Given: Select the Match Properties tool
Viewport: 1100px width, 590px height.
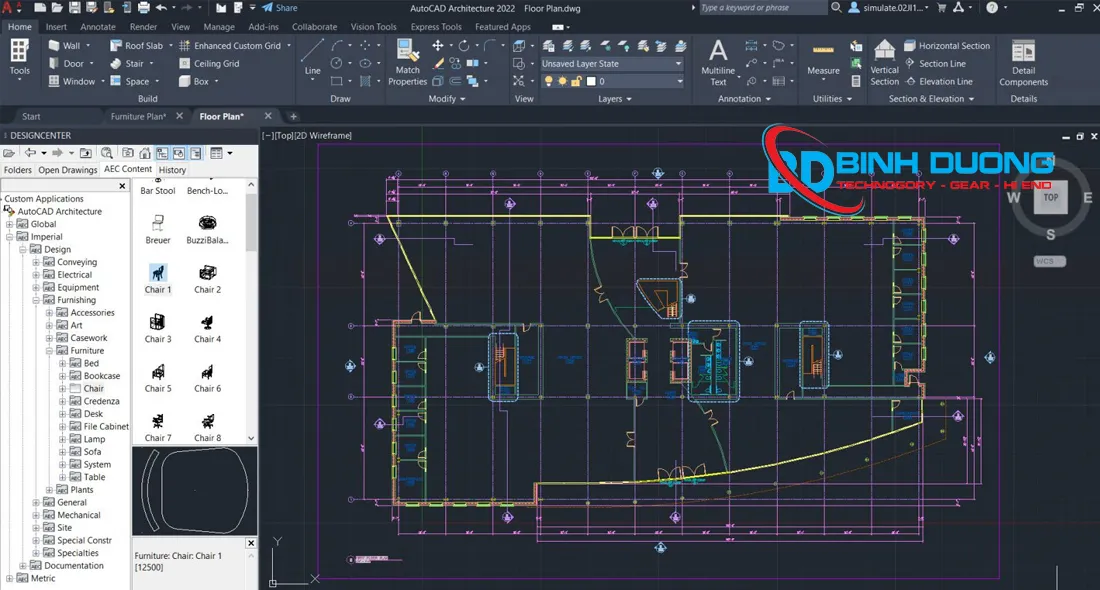Looking at the screenshot, I should point(407,58).
